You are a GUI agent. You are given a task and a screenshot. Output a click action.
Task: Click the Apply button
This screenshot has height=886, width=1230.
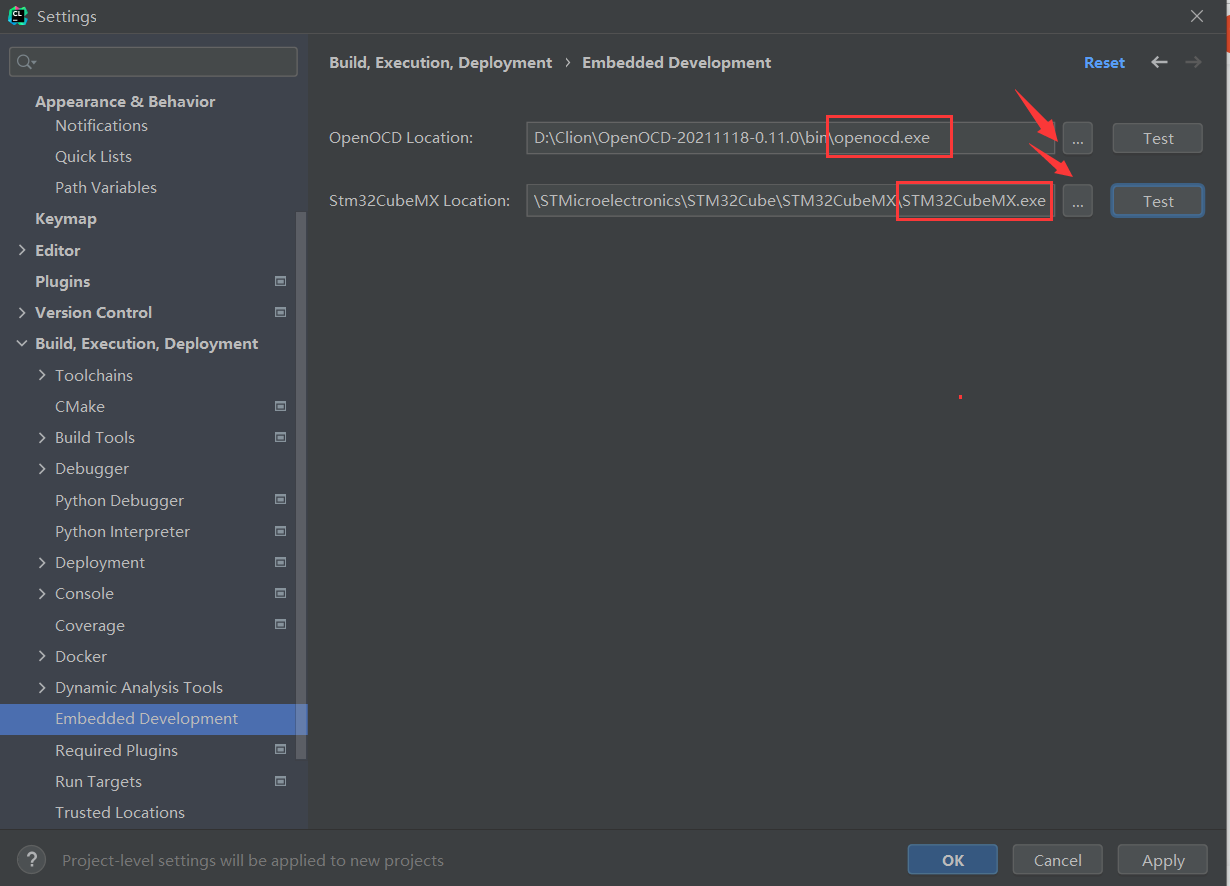pyautogui.click(x=1163, y=860)
